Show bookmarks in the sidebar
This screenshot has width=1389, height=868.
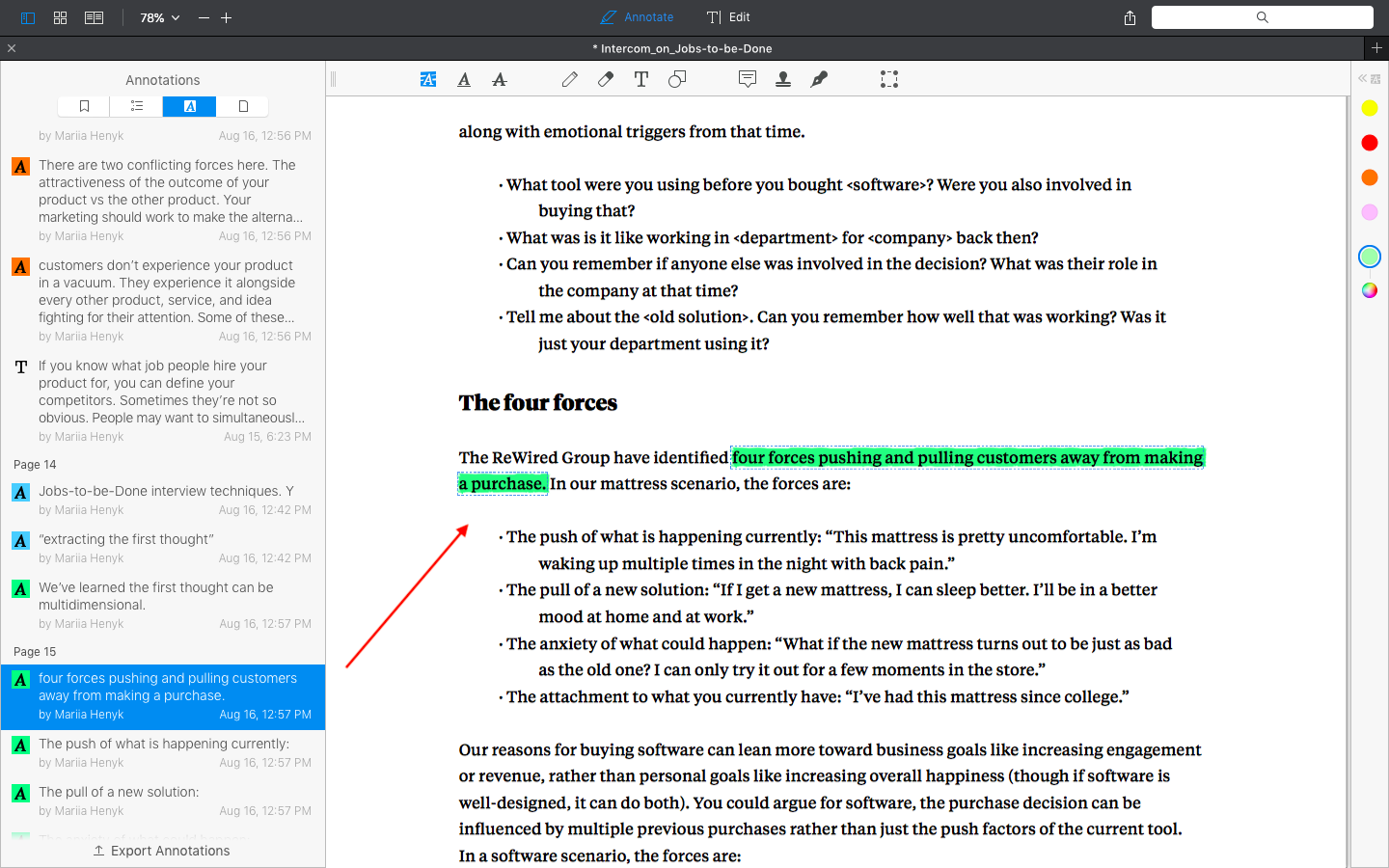84,106
